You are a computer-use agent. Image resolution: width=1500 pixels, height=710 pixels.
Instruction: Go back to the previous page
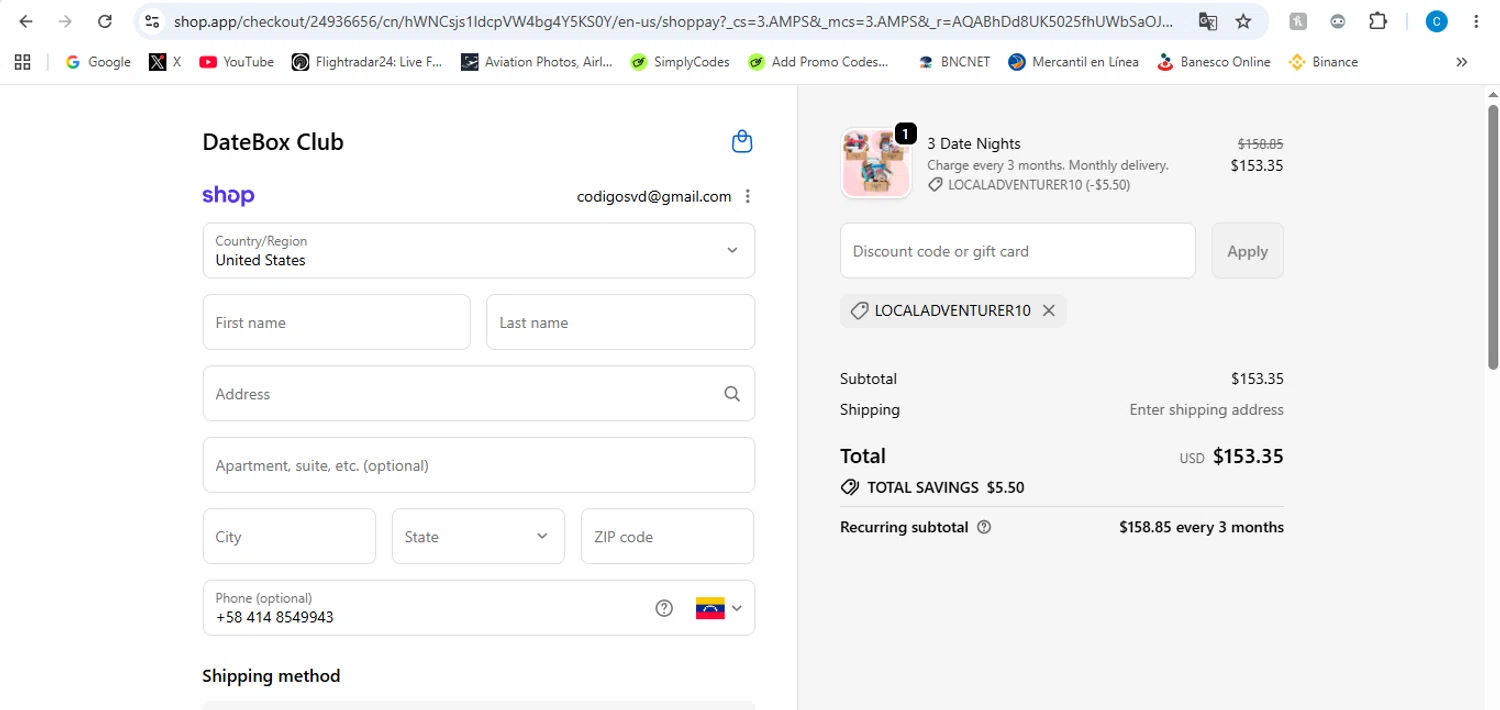click(26, 21)
